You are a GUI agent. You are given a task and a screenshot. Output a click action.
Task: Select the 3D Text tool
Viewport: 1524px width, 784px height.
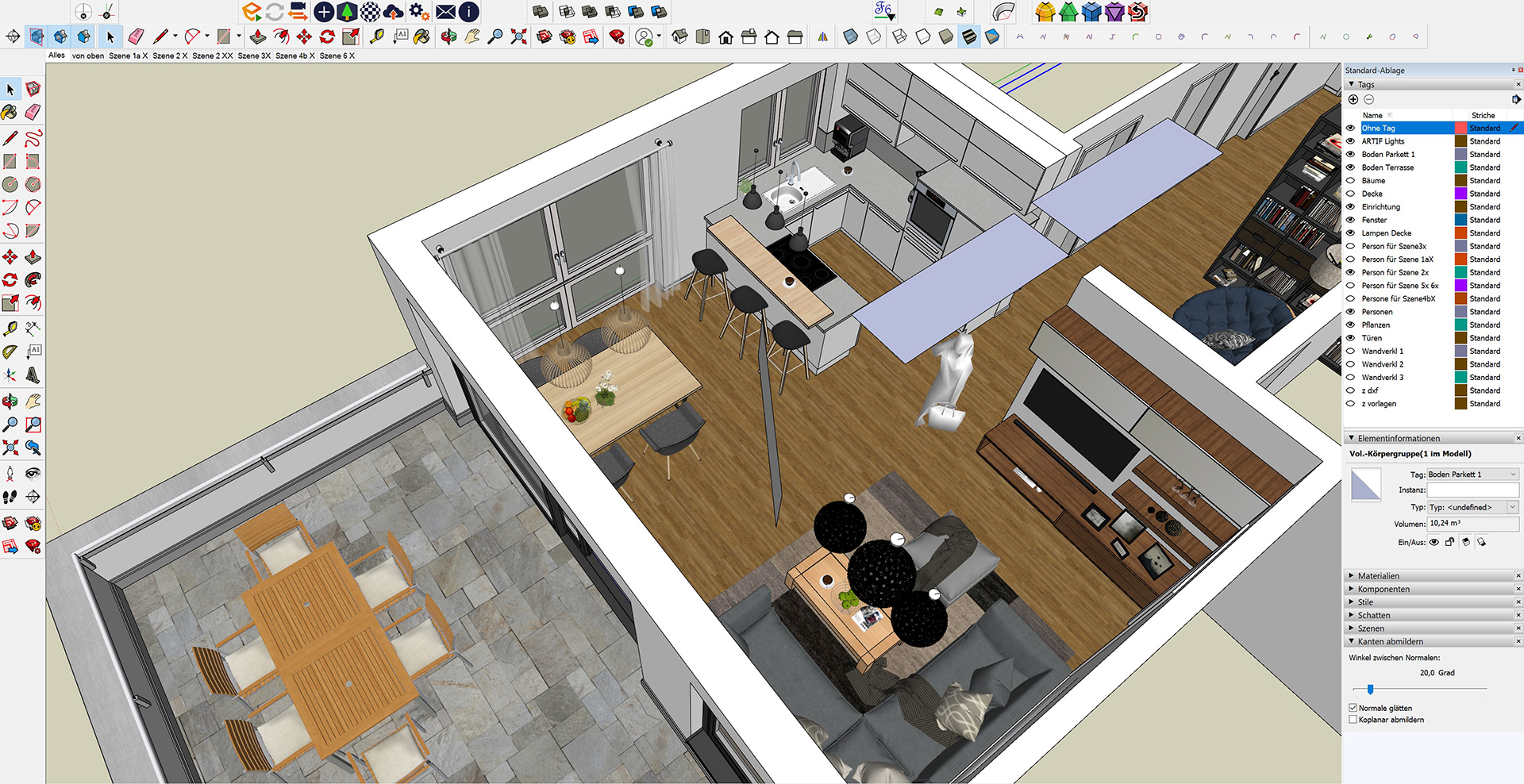pyautogui.click(x=33, y=375)
